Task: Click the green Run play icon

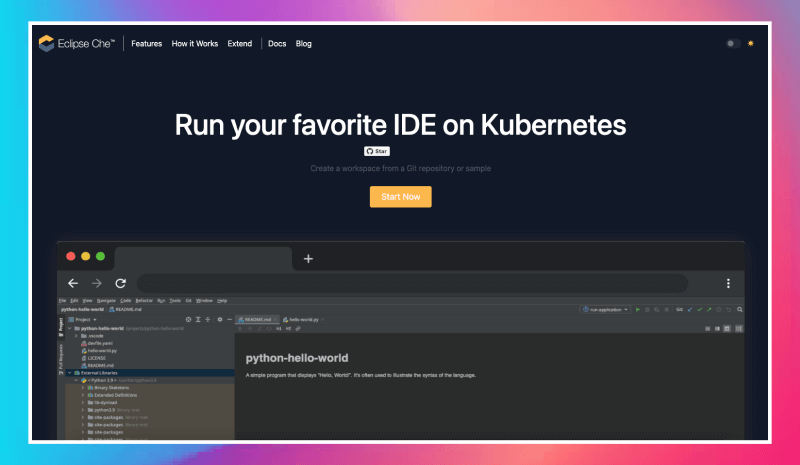Action: click(638, 309)
